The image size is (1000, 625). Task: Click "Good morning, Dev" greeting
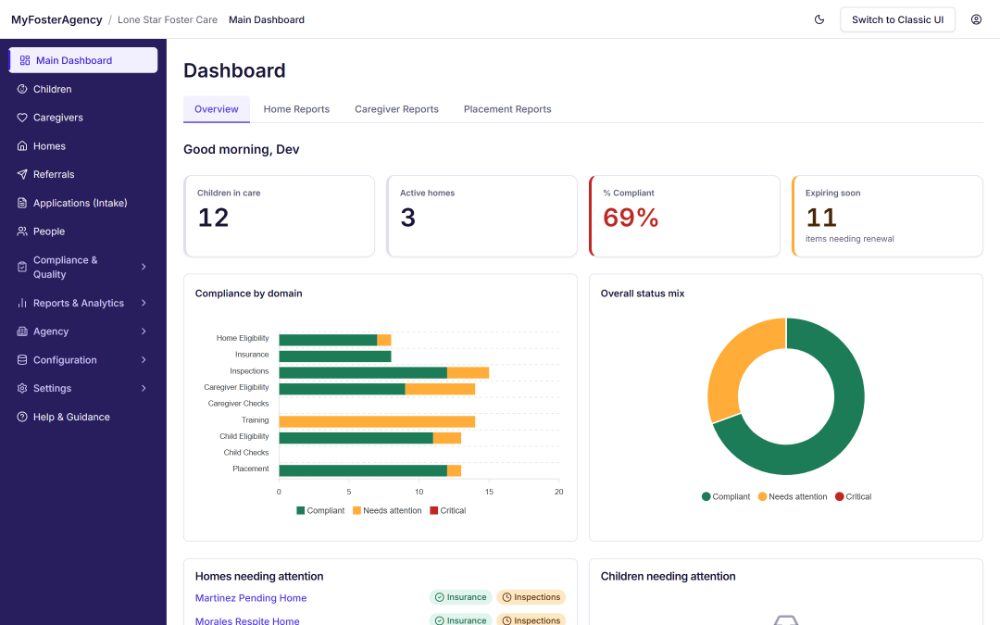(x=241, y=149)
